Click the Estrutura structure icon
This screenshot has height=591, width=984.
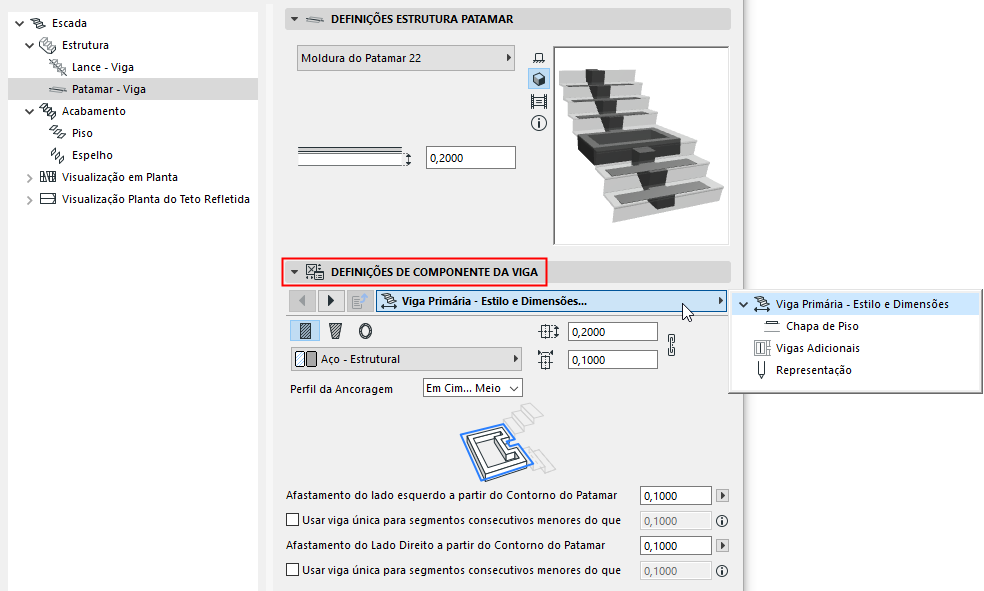[x=48, y=45]
